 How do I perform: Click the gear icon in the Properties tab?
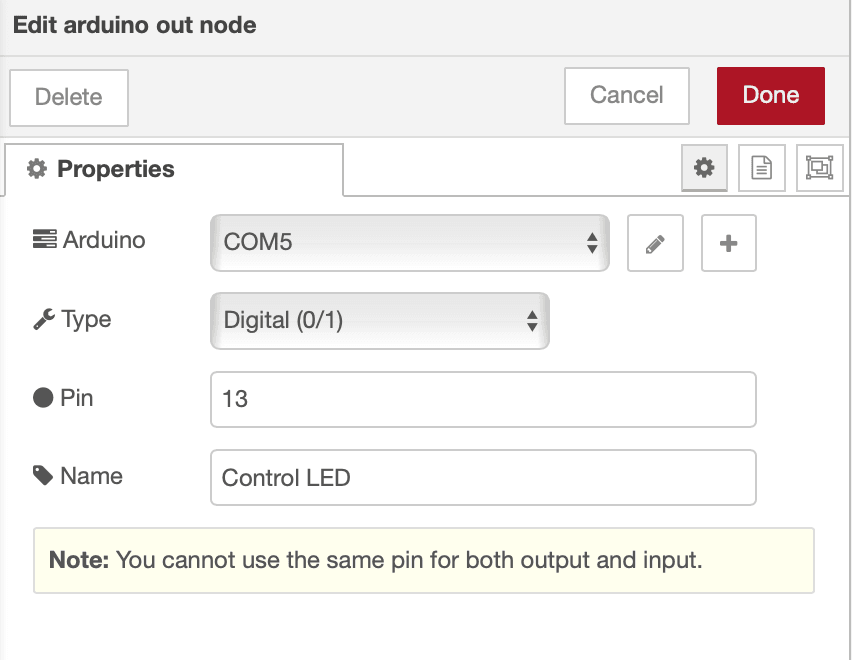[x=36, y=168]
